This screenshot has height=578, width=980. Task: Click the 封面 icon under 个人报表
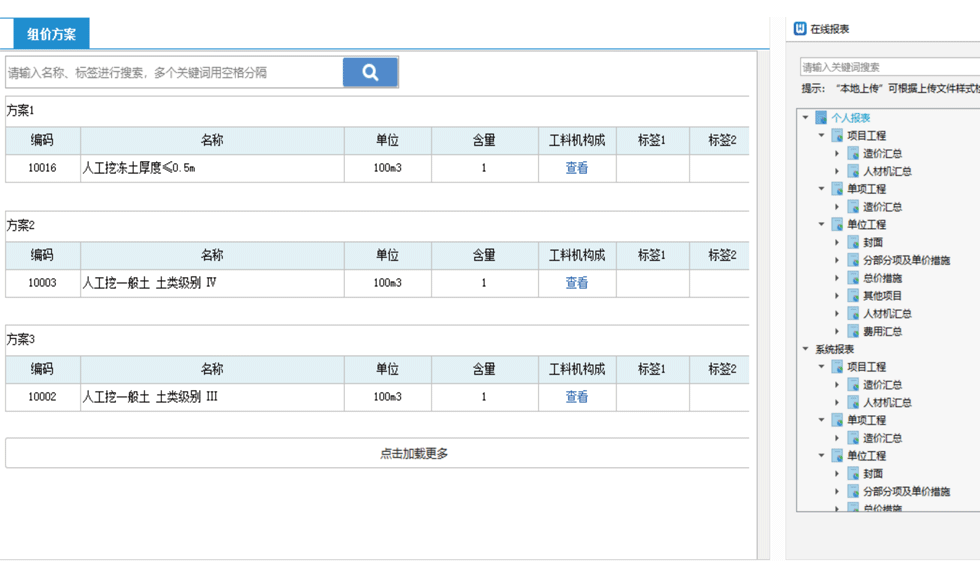[x=853, y=242]
